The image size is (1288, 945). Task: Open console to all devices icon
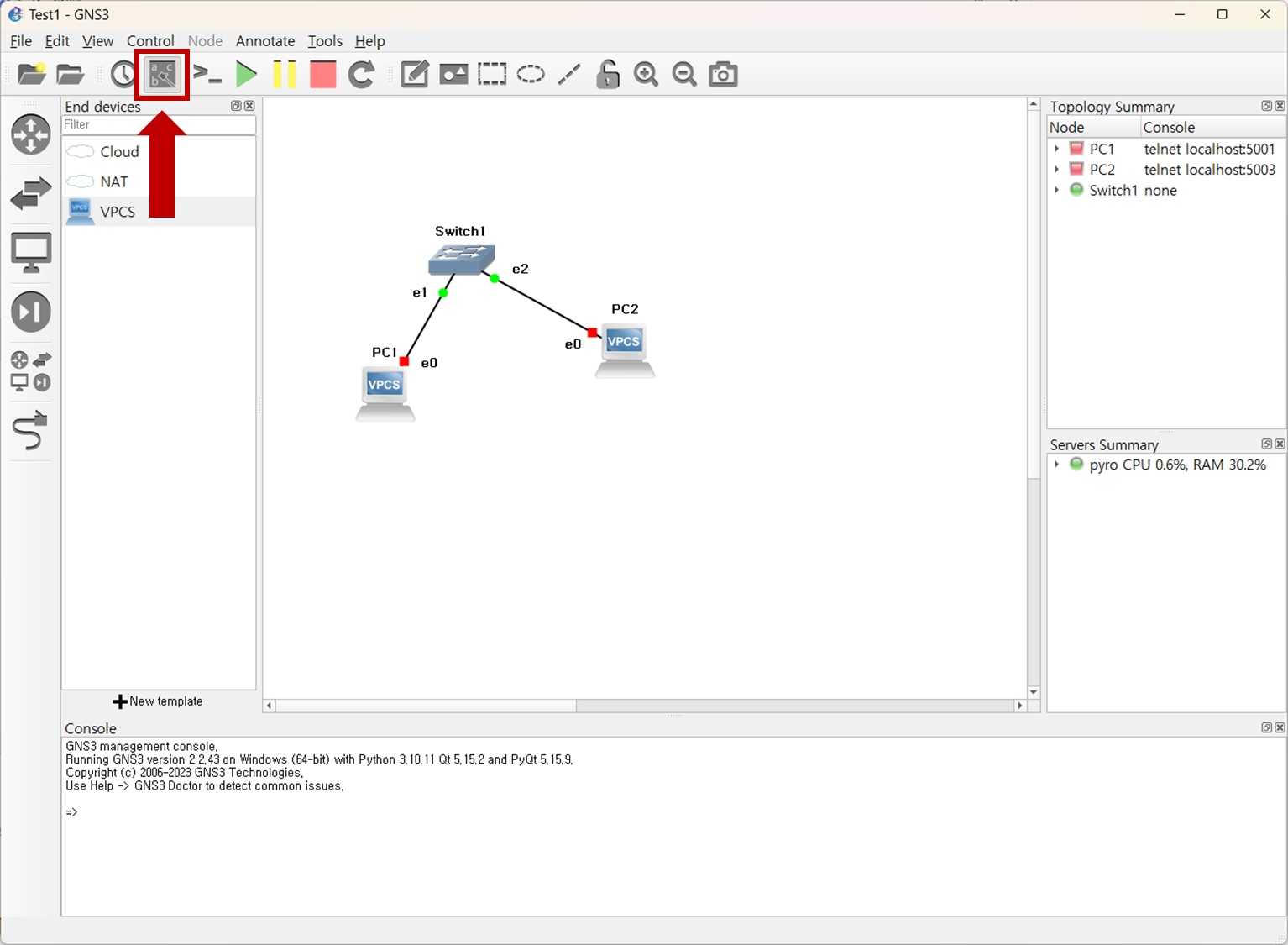[207, 74]
